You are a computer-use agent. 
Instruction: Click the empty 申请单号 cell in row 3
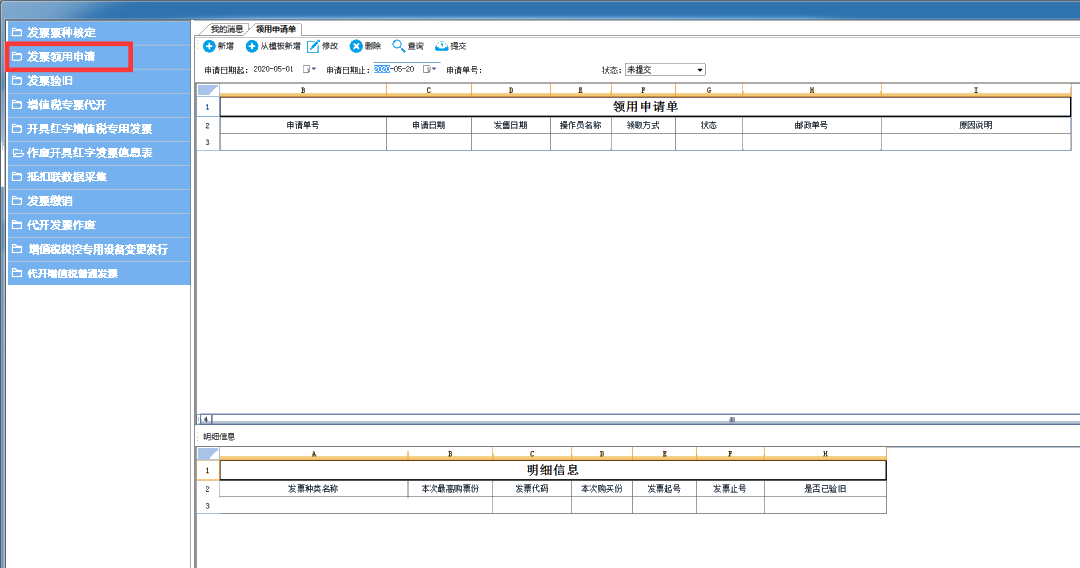pos(303,143)
